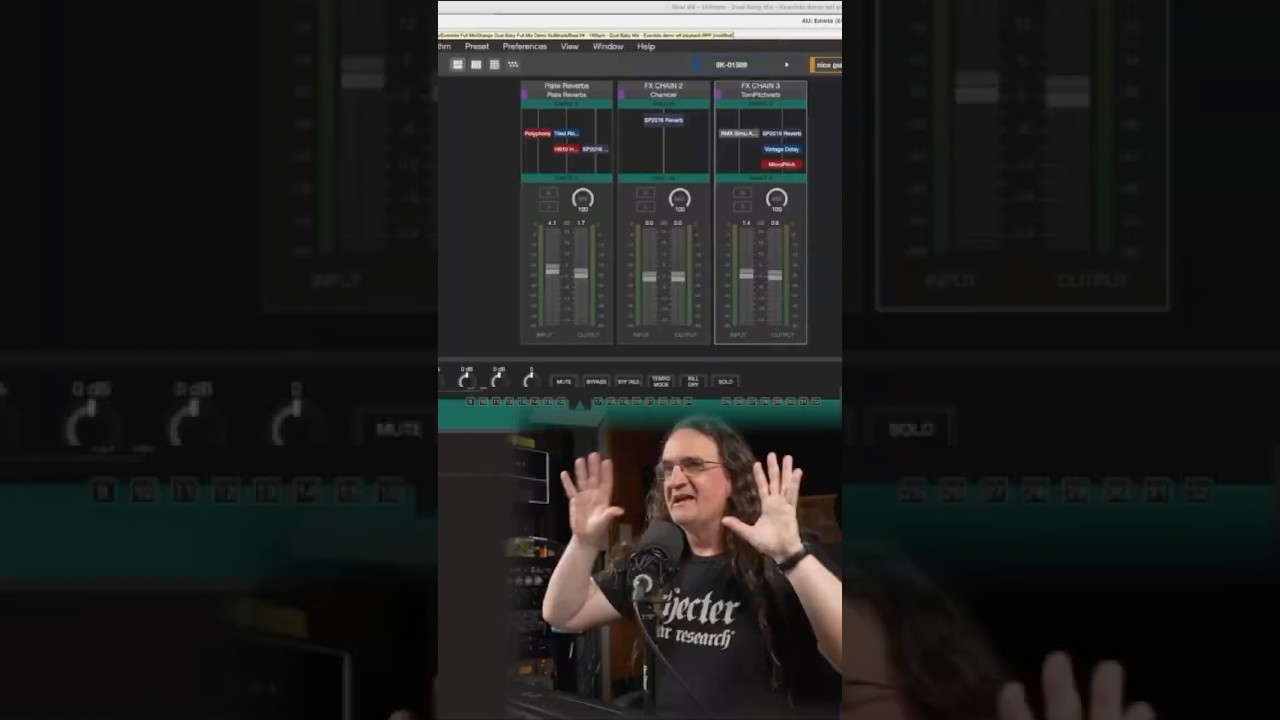Select the gray RMX Simu.A... plugin block
The image size is (1280, 720).
(739, 133)
